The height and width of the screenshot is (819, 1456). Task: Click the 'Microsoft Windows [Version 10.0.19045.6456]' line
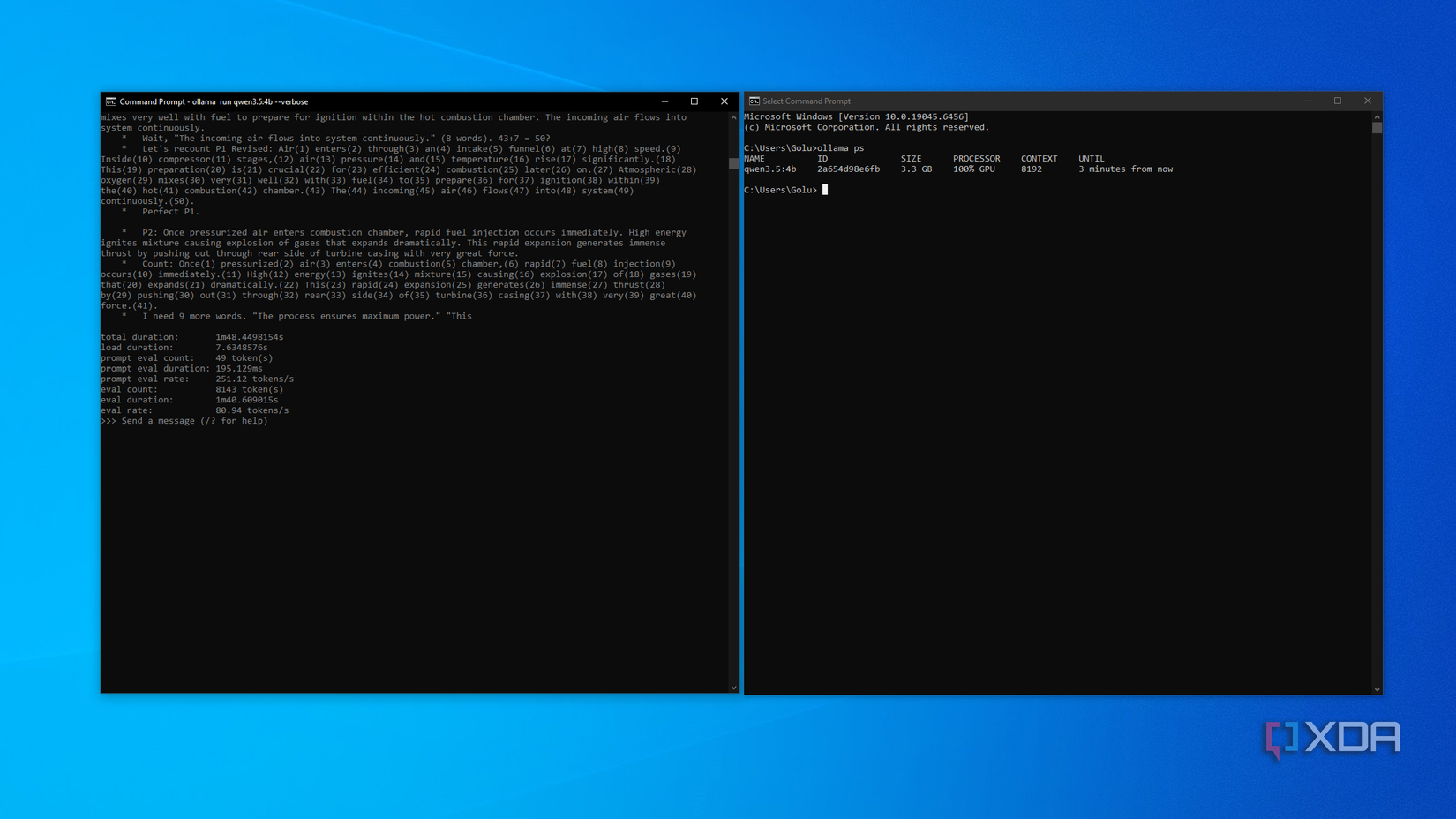pos(856,116)
